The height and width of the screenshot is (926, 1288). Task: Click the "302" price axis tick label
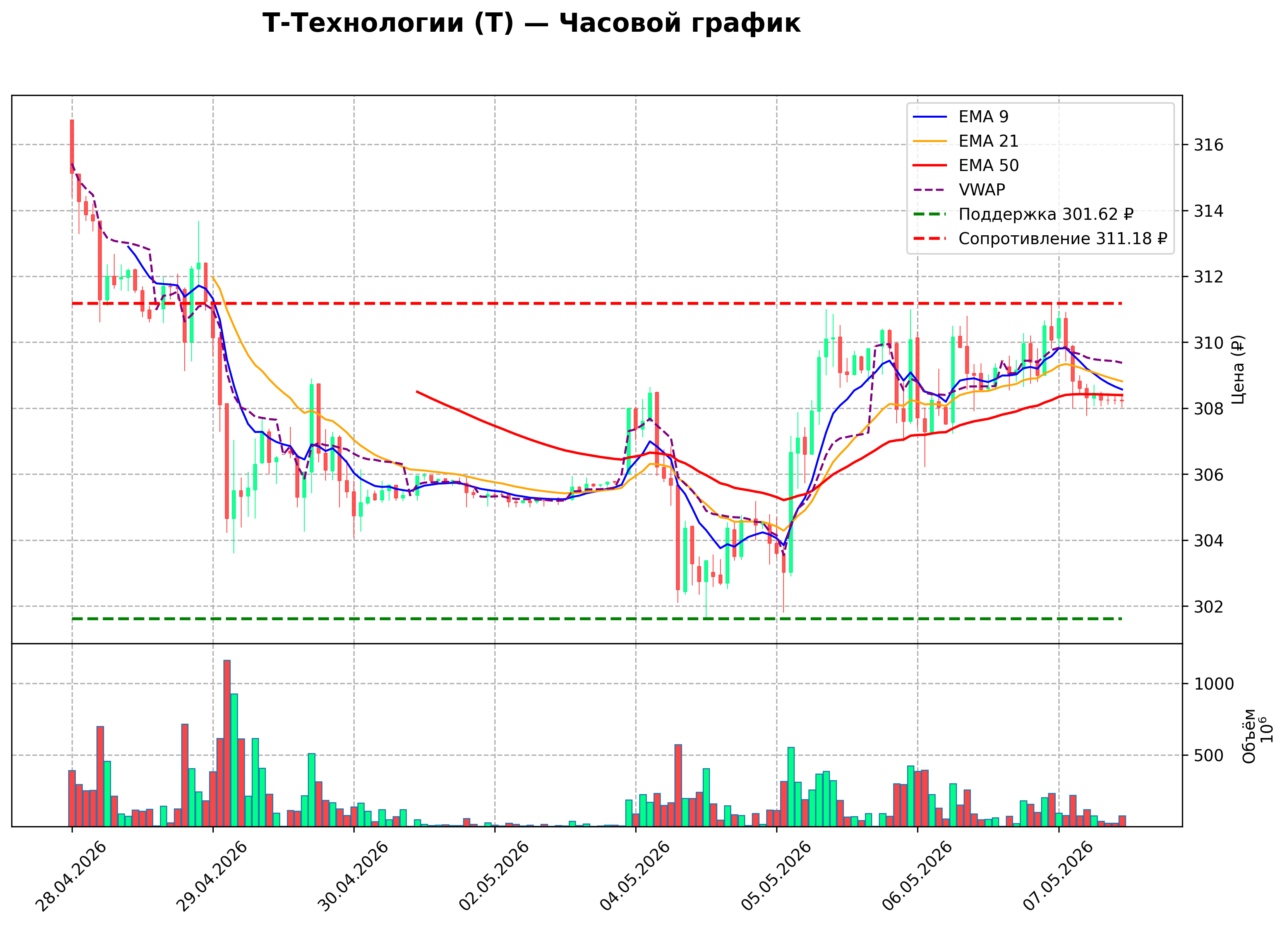tap(1209, 607)
